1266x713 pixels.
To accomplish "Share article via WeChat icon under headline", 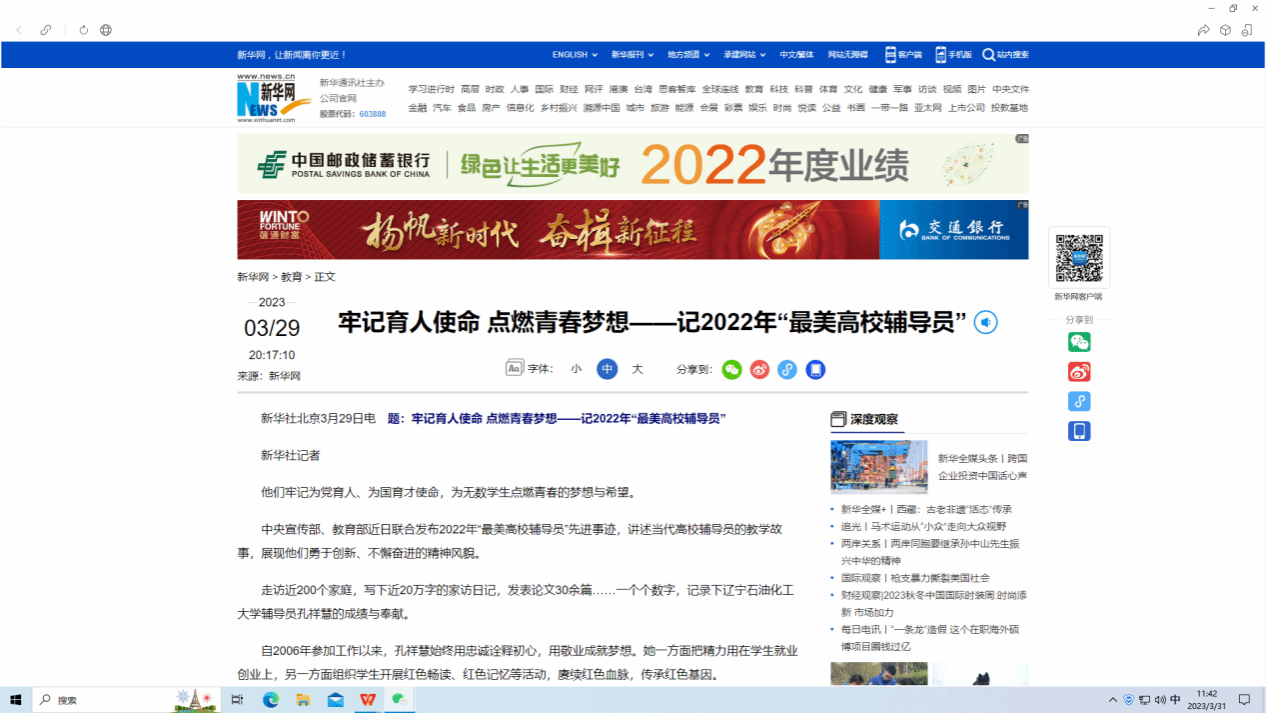I will tap(732, 369).
